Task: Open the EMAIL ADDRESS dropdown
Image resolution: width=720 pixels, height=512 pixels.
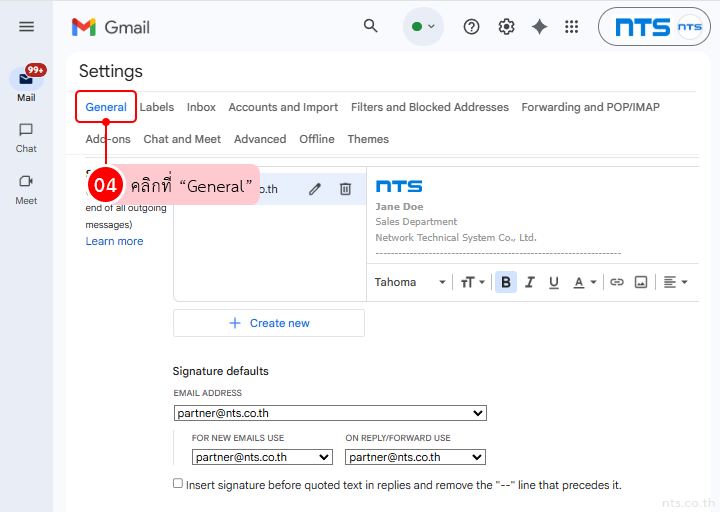Action: click(x=330, y=413)
